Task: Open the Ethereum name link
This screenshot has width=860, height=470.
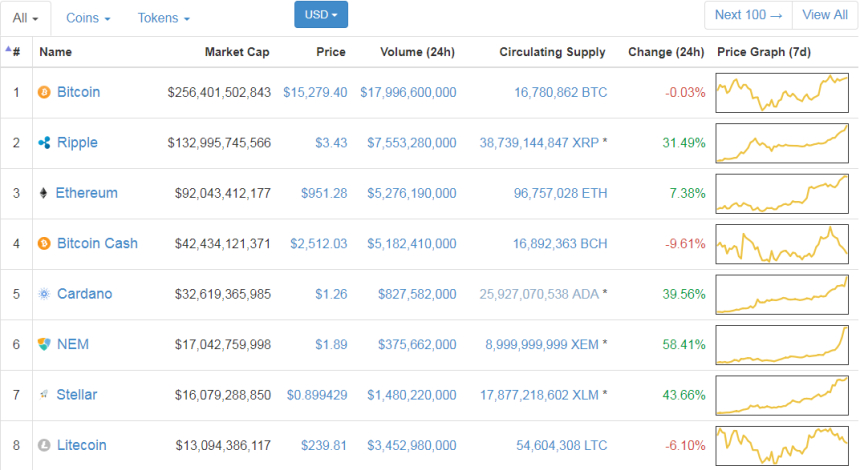Action: tap(86, 193)
